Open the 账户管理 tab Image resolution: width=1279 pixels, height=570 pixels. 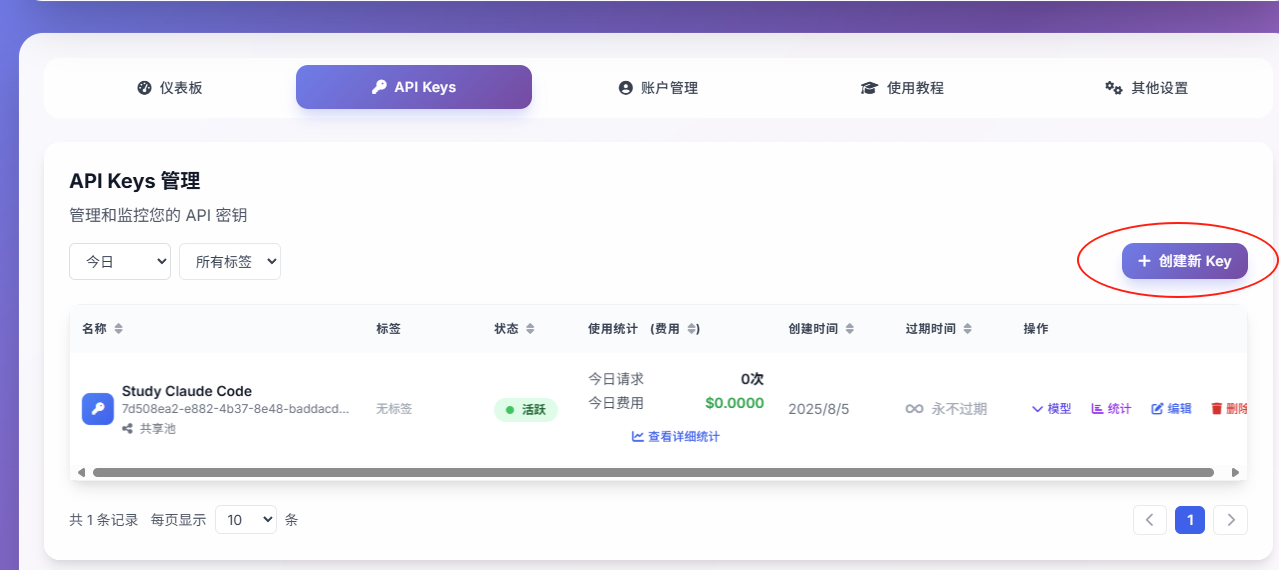click(x=658, y=88)
